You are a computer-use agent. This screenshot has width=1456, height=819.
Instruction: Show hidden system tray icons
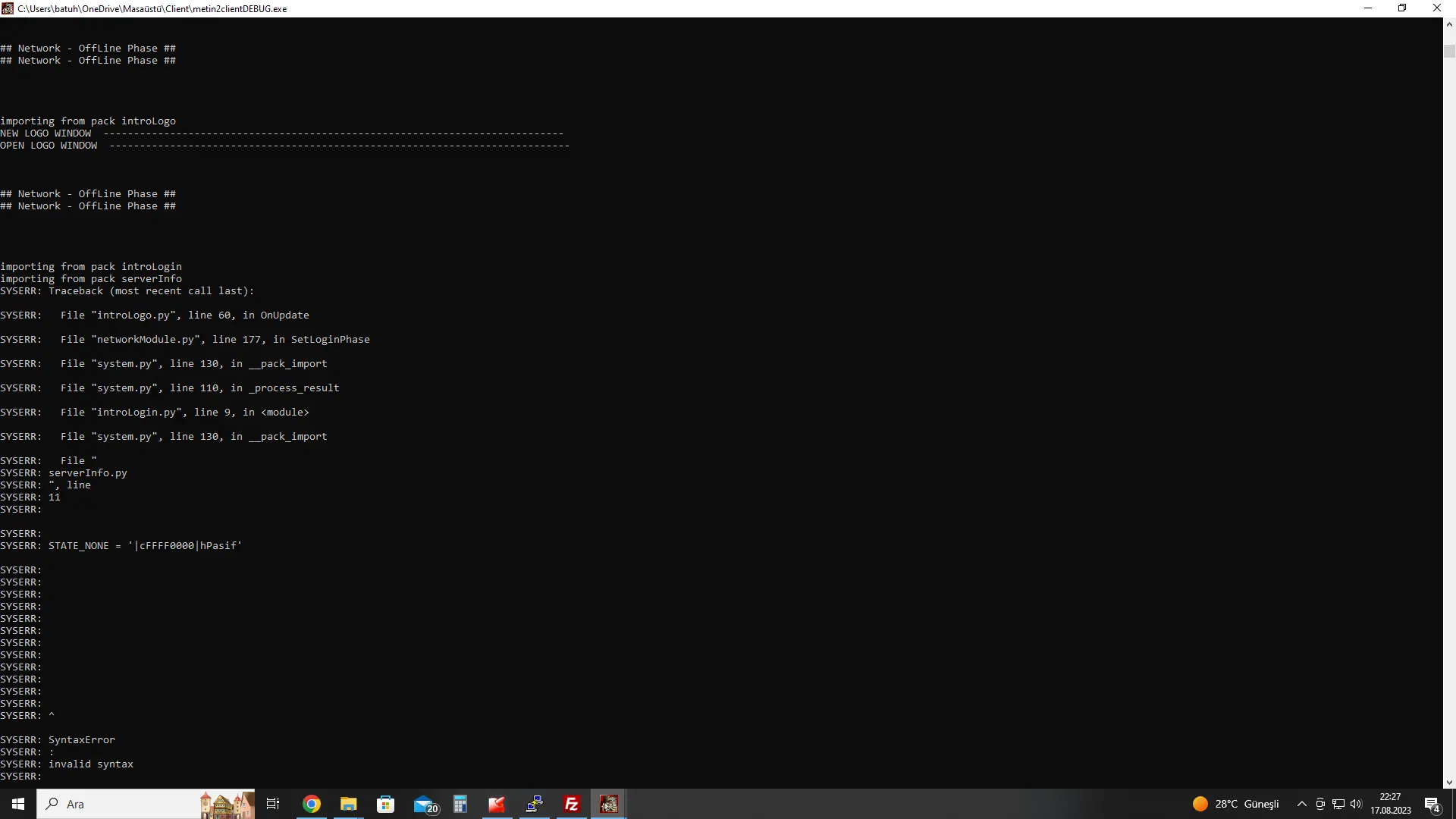pyautogui.click(x=1302, y=804)
